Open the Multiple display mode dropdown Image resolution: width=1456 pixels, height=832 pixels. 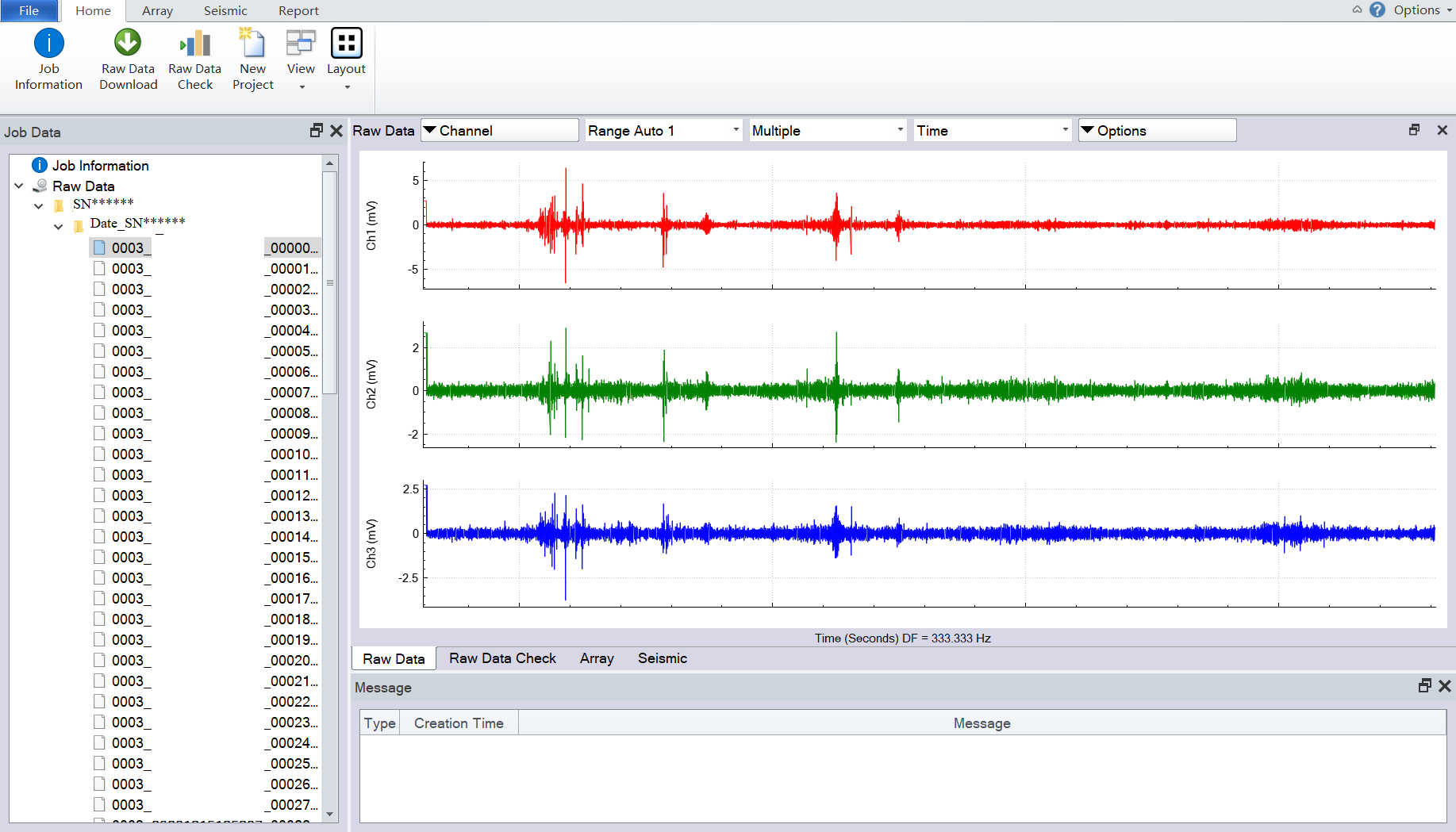(828, 130)
